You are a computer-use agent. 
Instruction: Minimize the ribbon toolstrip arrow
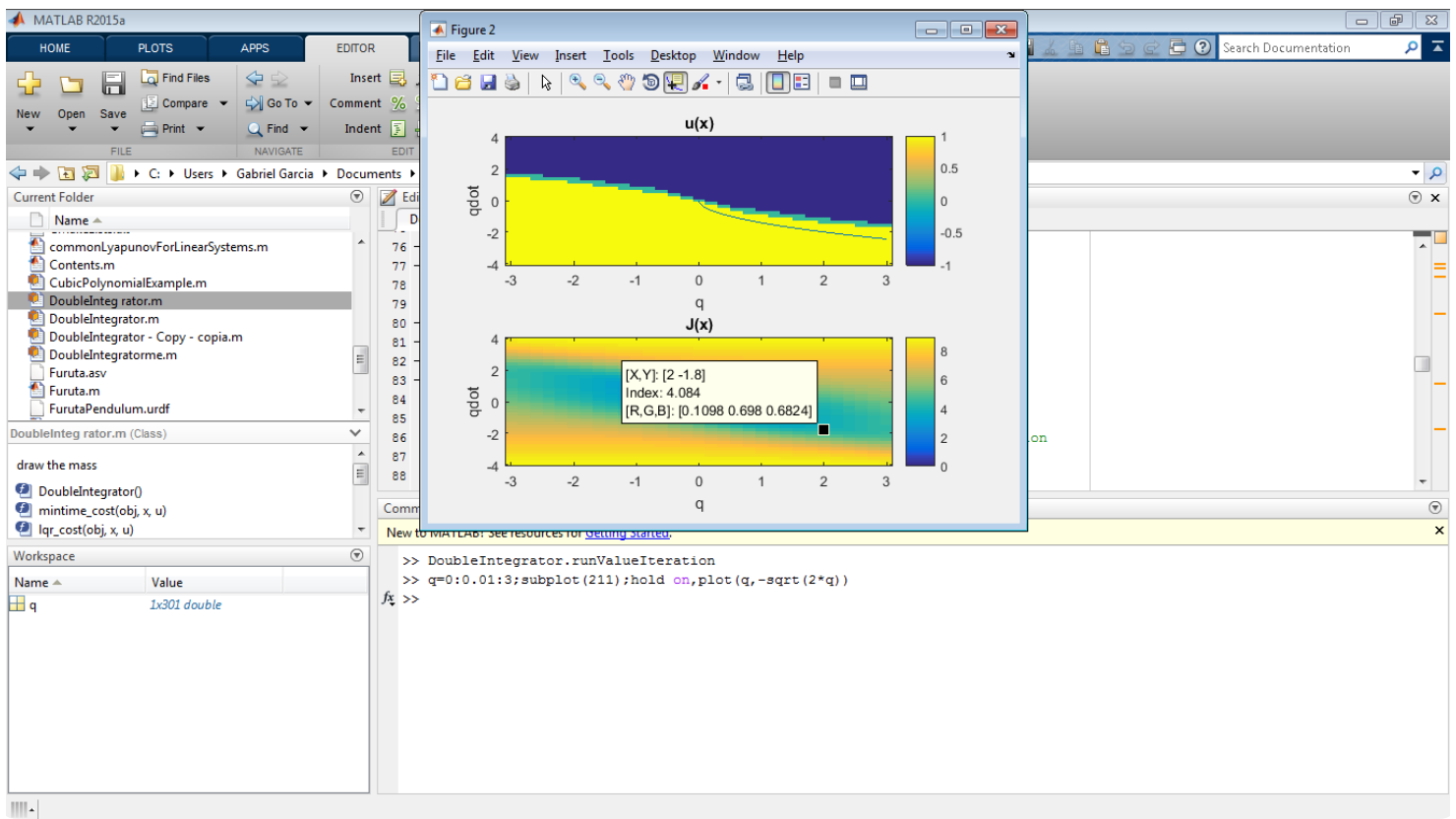click(x=1437, y=46)
